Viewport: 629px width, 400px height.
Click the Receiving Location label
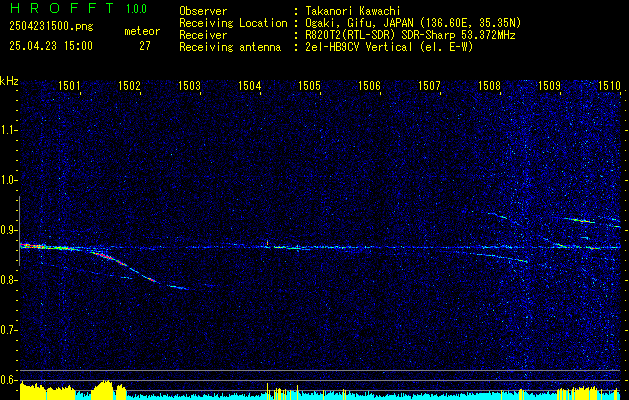point(233,23)
